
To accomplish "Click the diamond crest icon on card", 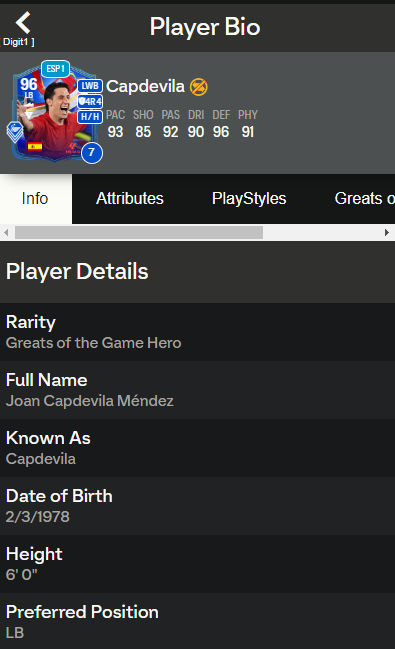I will click(15, 132).
